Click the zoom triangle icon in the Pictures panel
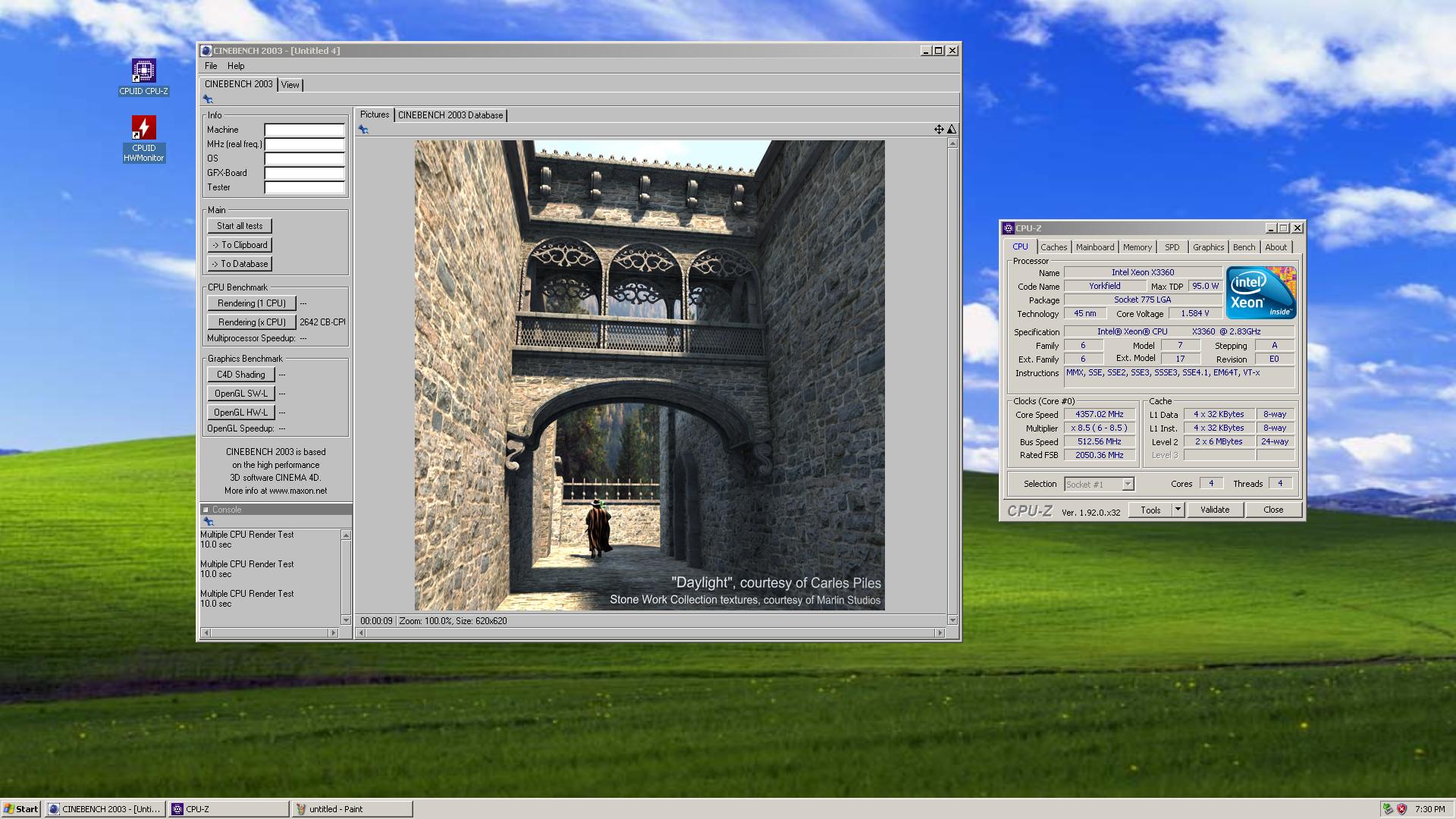Screen dimensions: 1456x819 coord(952,130)
